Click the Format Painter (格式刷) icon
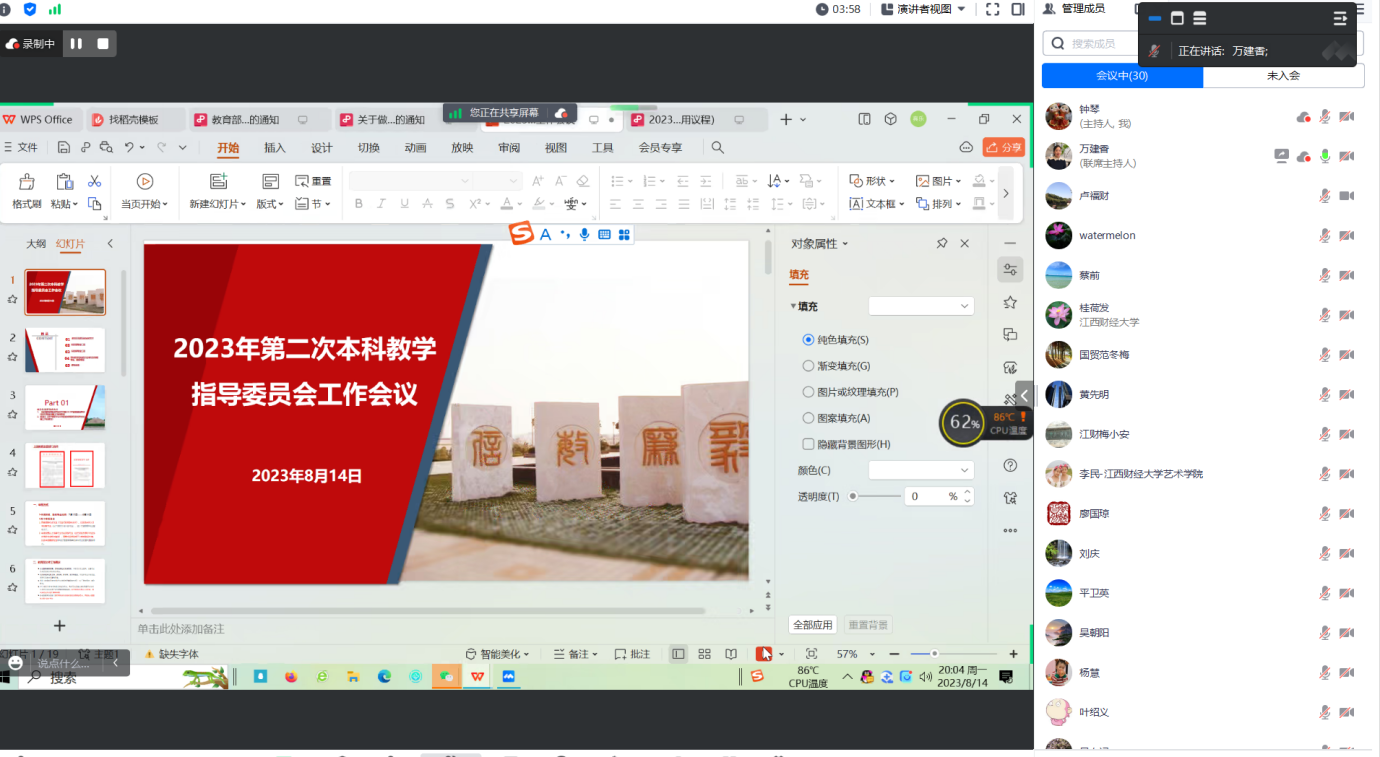Image resolution: width=1380 pixels, height=757 pixels. pyautogui.click(x=27, y=181)
